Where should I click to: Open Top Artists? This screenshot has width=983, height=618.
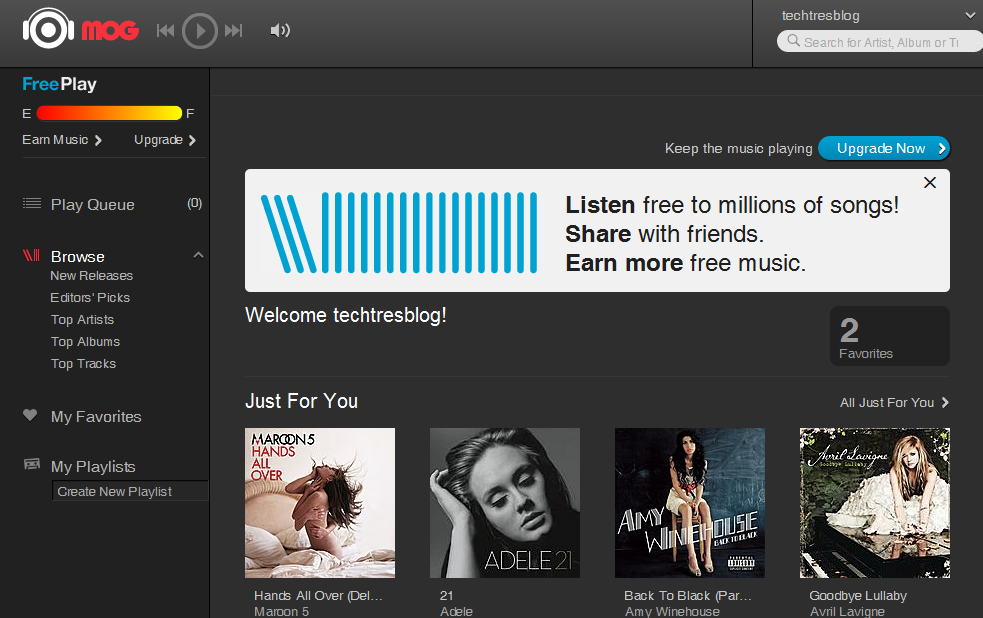click(x=82, y=320)
